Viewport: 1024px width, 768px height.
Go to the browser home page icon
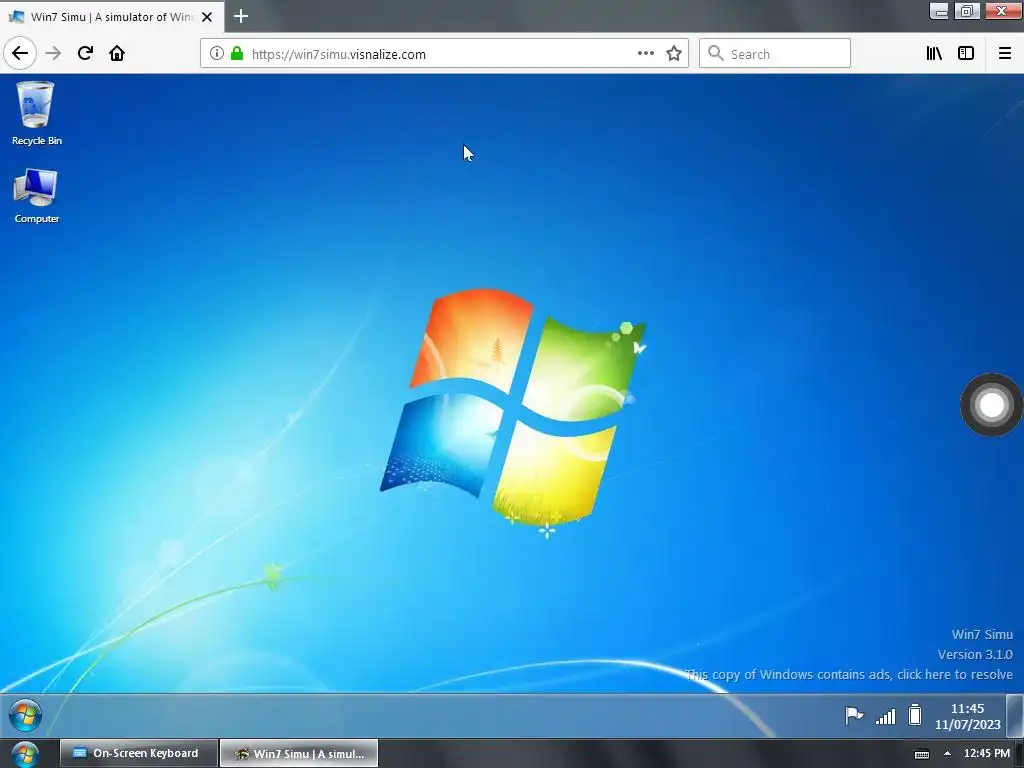pyautogui.click(x=117, y=53)
